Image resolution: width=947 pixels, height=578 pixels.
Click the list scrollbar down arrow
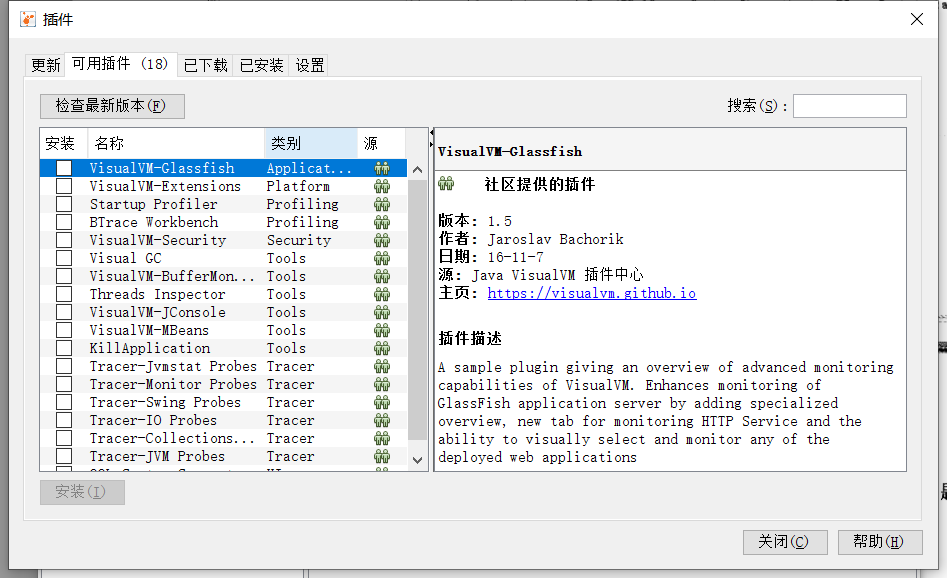click(416, 460)
